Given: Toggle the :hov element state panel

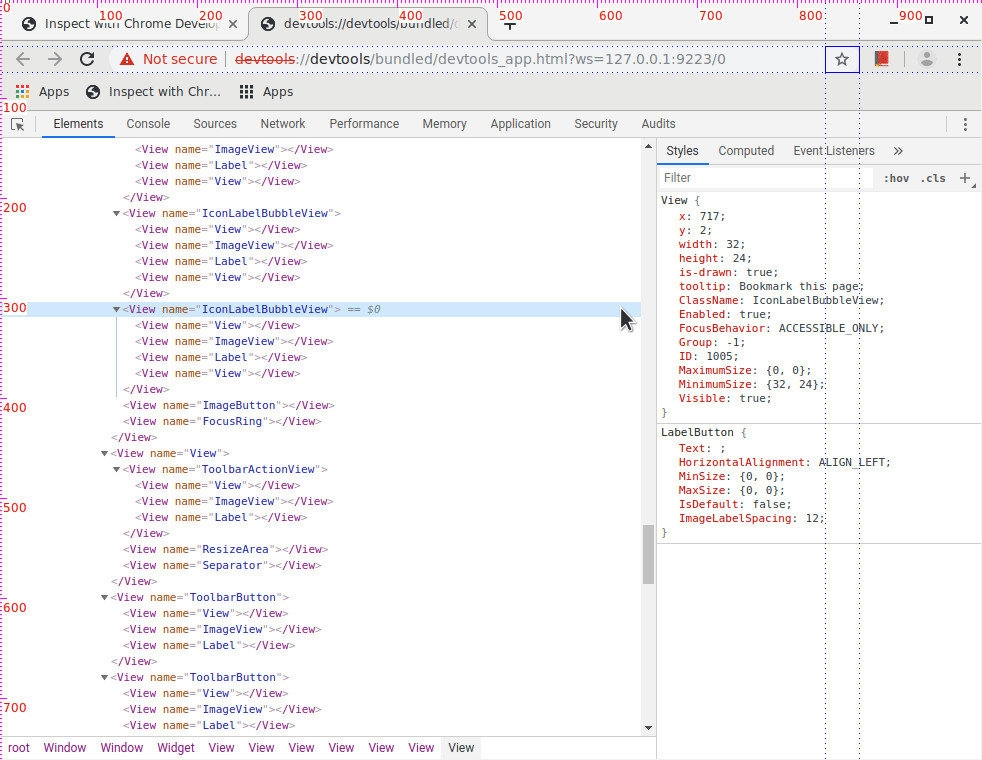Looking at the screenshot, I should pos(897,178).
